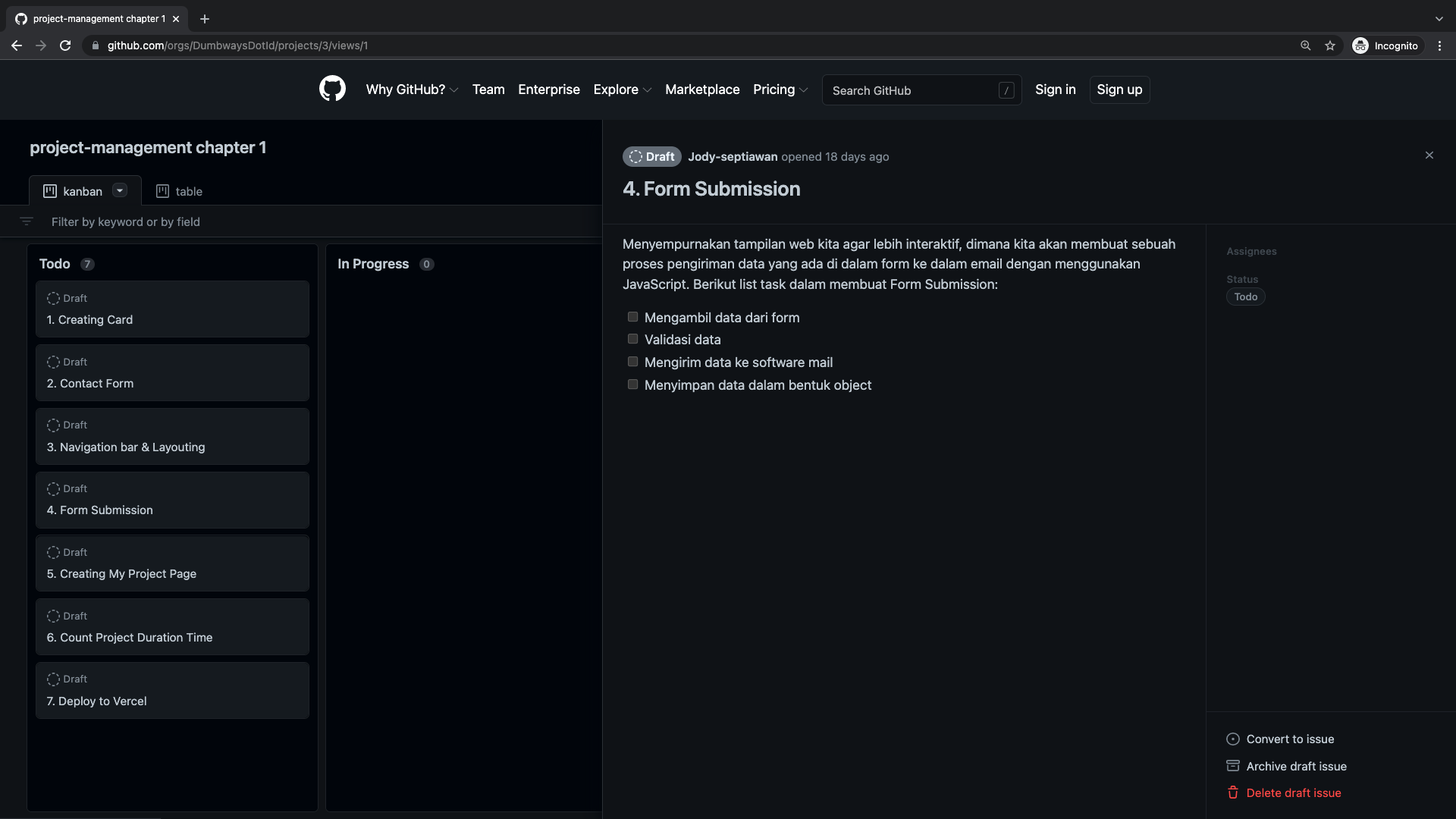Expand the Why GitHub? dropdown
This screenshot has height=819, width=1456.
412,89
